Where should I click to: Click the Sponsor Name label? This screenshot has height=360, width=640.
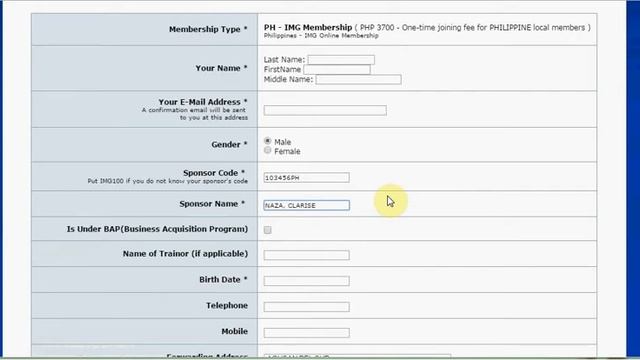click(x=212, y=204)
